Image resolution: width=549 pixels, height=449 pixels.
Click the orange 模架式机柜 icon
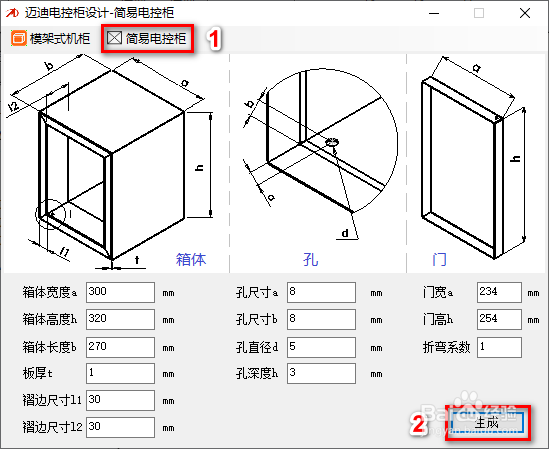19,38
